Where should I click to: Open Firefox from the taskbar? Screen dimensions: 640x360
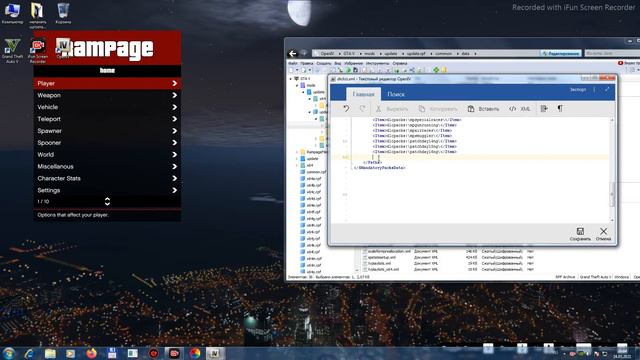pyautogui.click(x=91, y=353)
